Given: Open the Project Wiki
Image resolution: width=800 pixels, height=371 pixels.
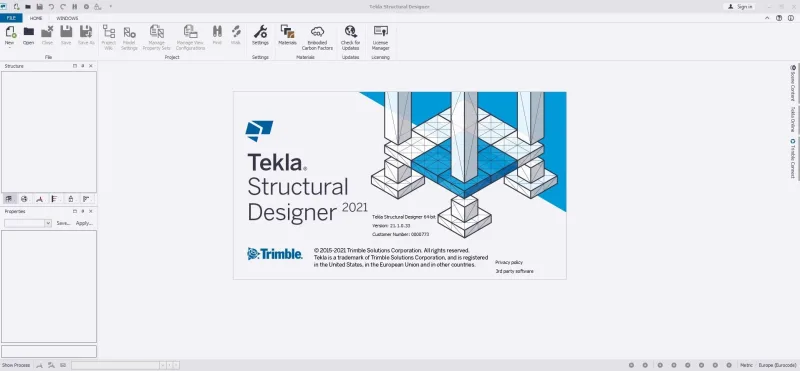Looking at the screenshot, I should pyautogui.click(x=109, y=38).
